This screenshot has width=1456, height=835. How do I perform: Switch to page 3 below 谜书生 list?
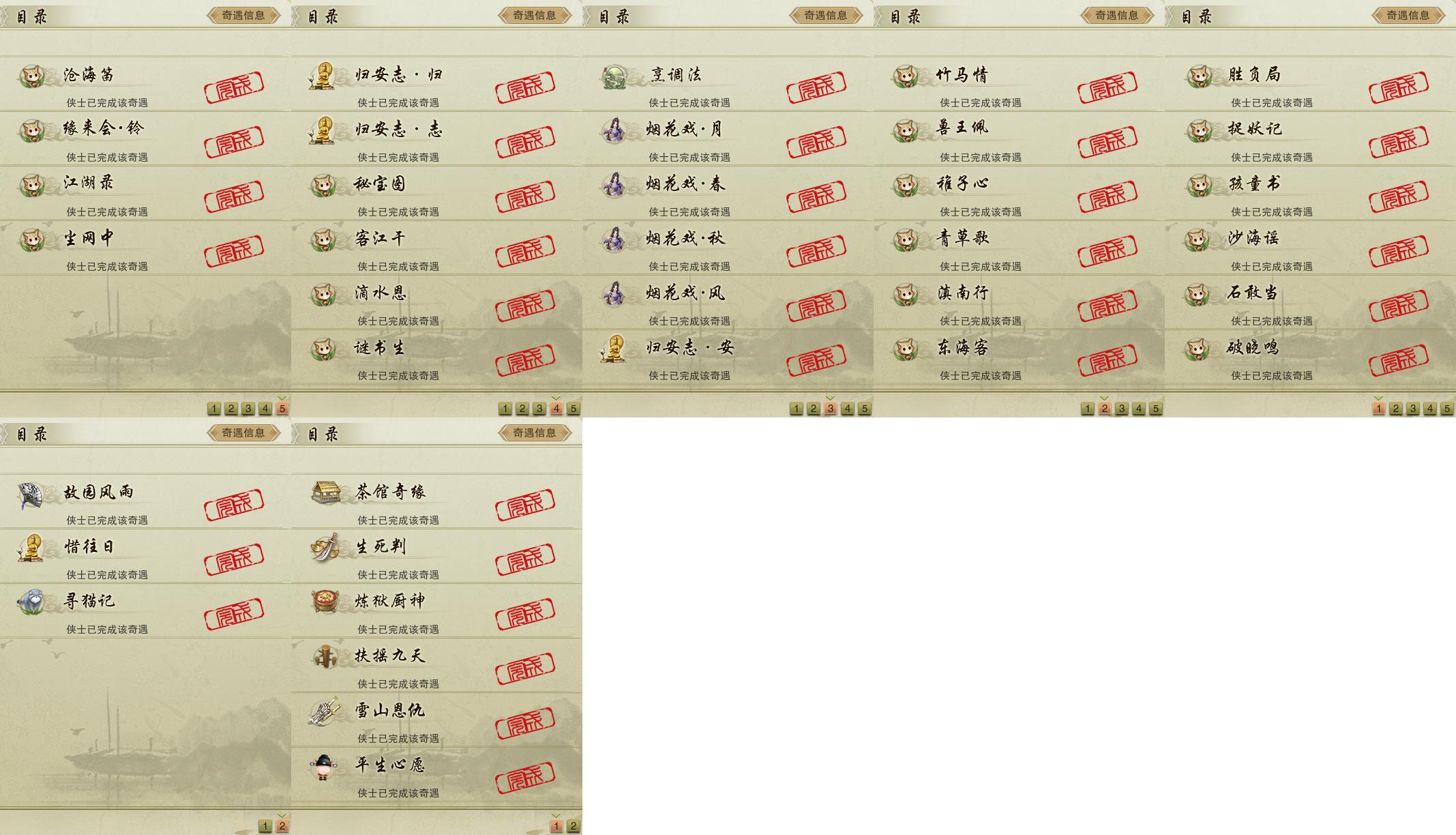point(539,409)
